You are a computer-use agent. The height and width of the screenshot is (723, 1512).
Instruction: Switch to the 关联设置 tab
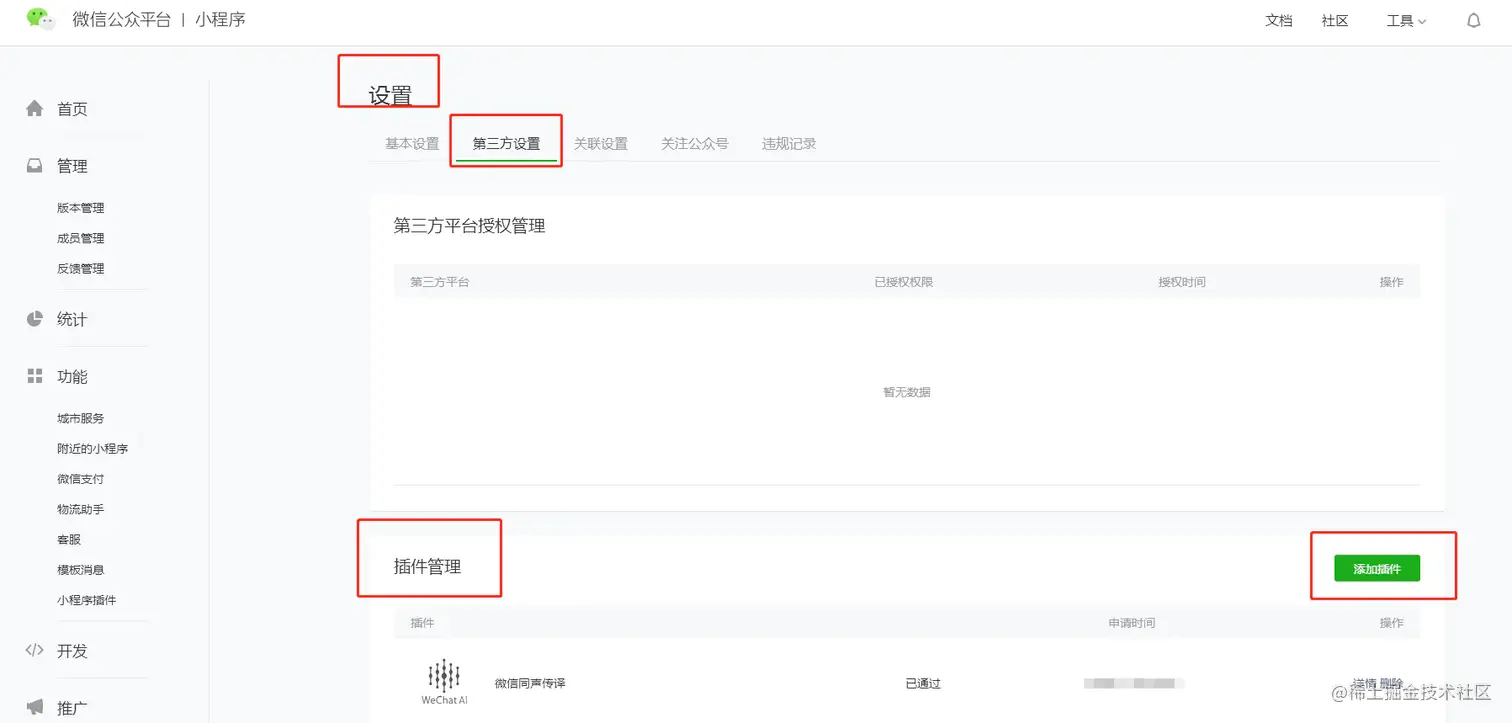tap(601, 143)
